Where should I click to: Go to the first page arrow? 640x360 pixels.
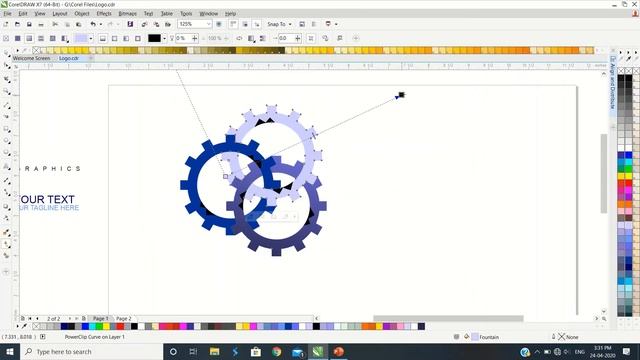tap(29, 318)
